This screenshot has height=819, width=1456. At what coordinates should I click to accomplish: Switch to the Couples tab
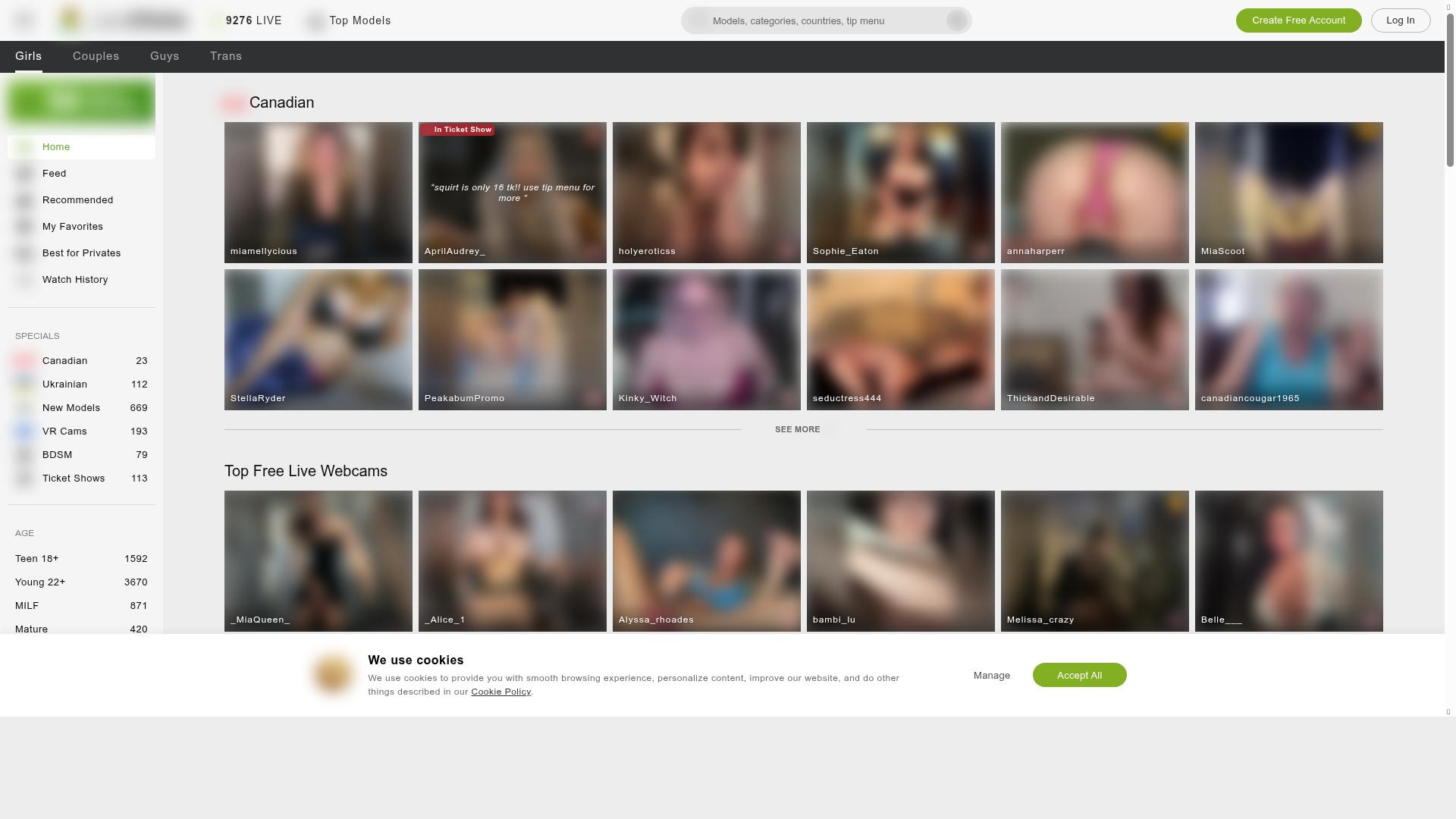96,56
